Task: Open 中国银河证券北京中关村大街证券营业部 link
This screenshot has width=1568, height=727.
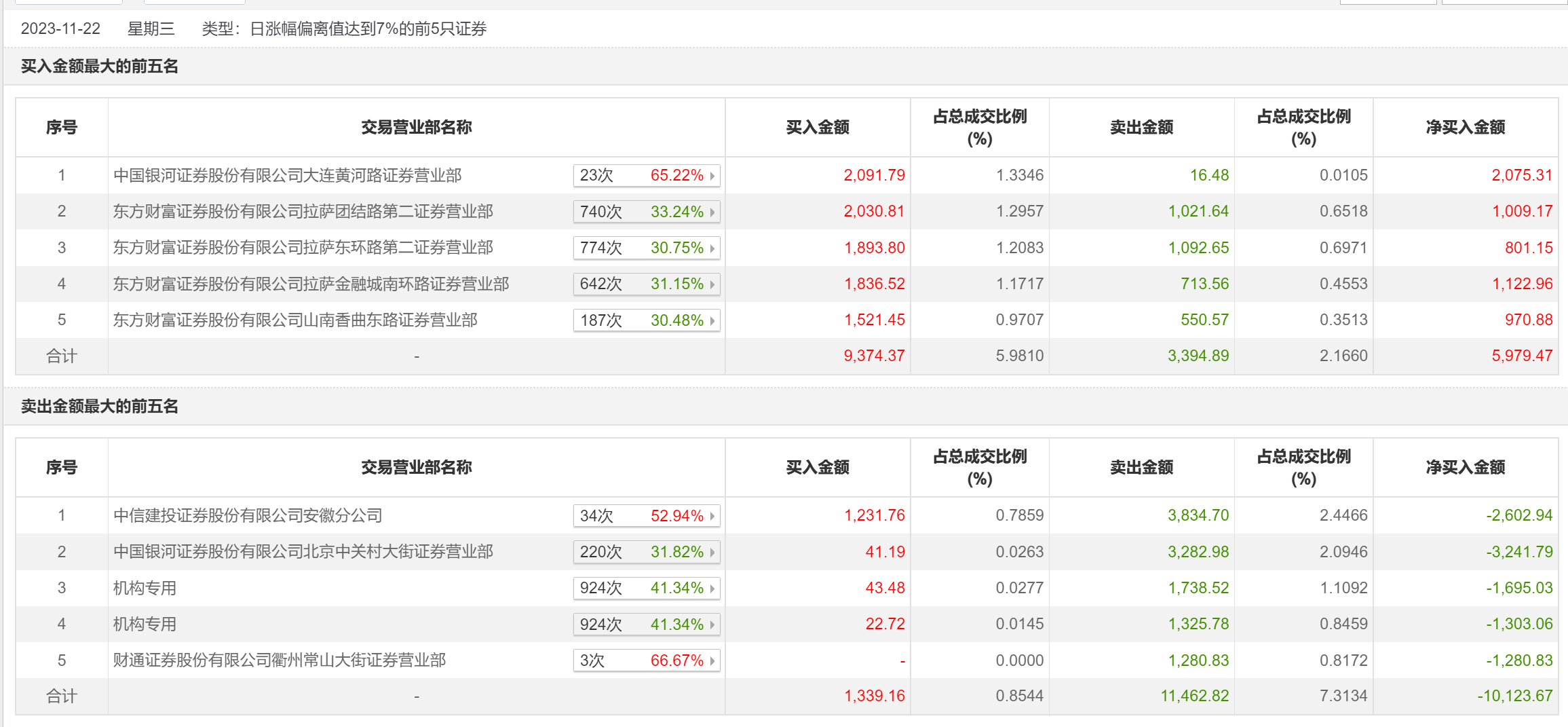Action: [303, 552]
